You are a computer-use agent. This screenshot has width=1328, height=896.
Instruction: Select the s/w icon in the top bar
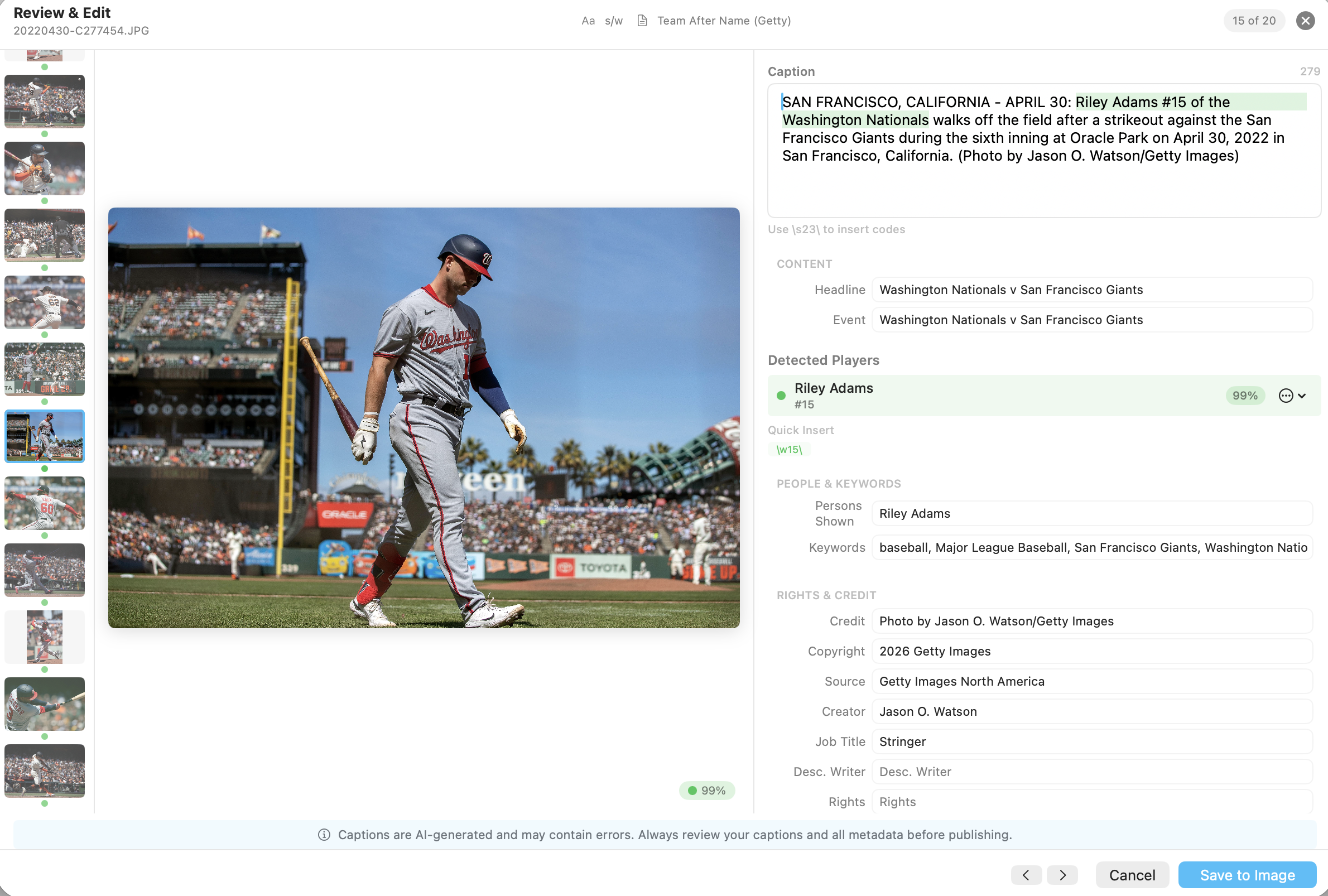tap(613, 21)
